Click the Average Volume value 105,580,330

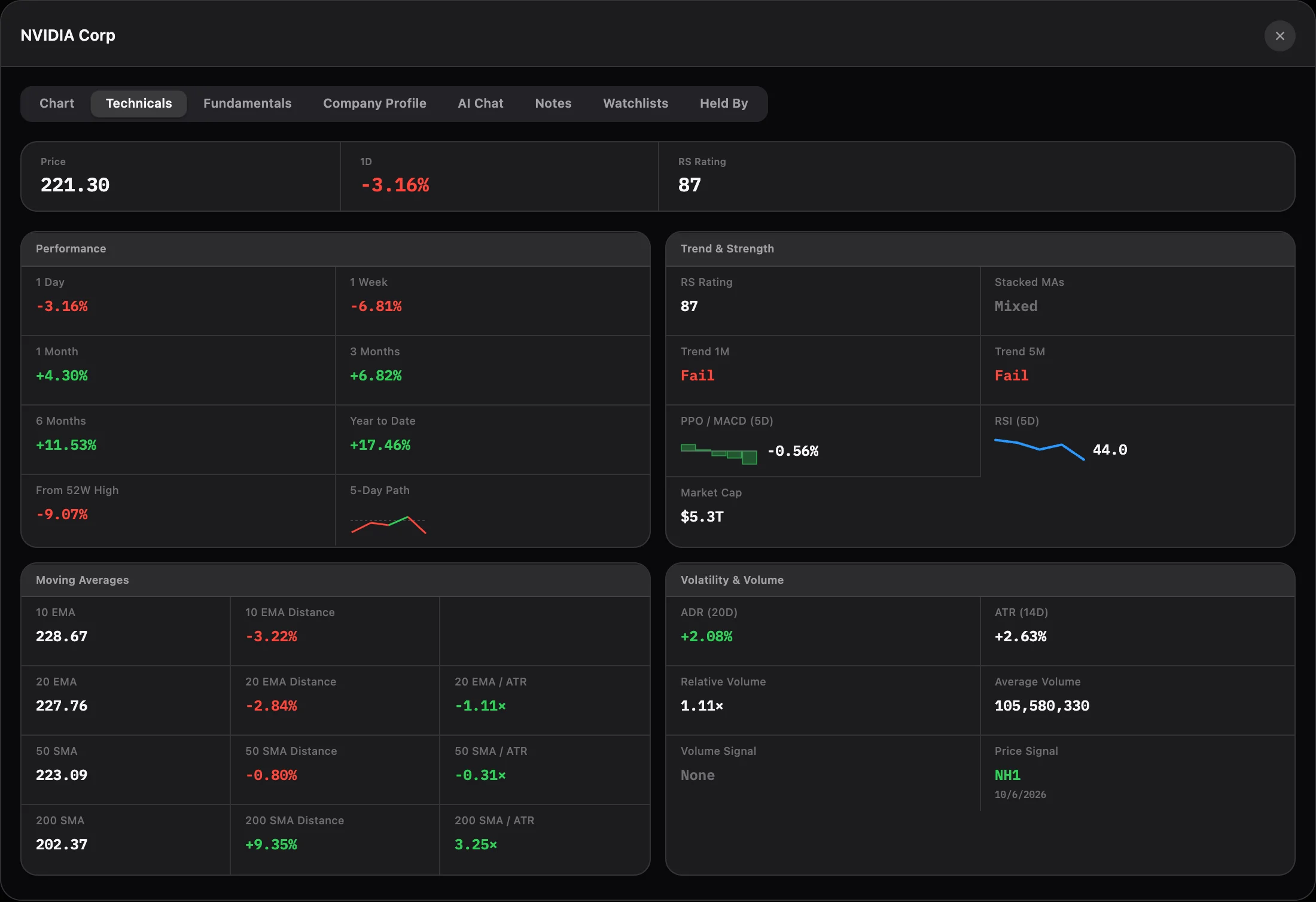(x=1042, y=706)
